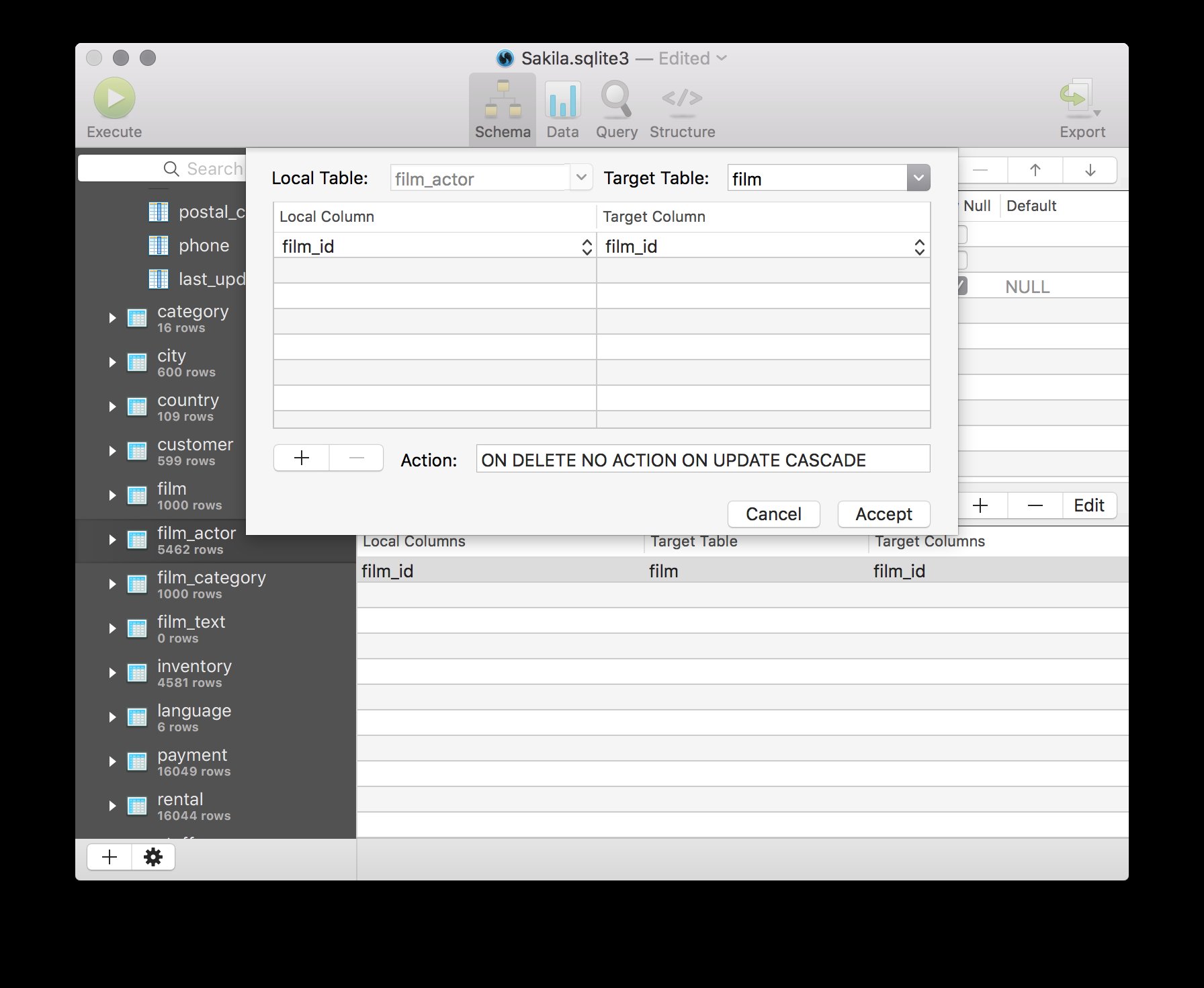The height and width of the screenshot is (988, 1204).
Task: Click the film_text table icon
Action: tap(137, 628)
